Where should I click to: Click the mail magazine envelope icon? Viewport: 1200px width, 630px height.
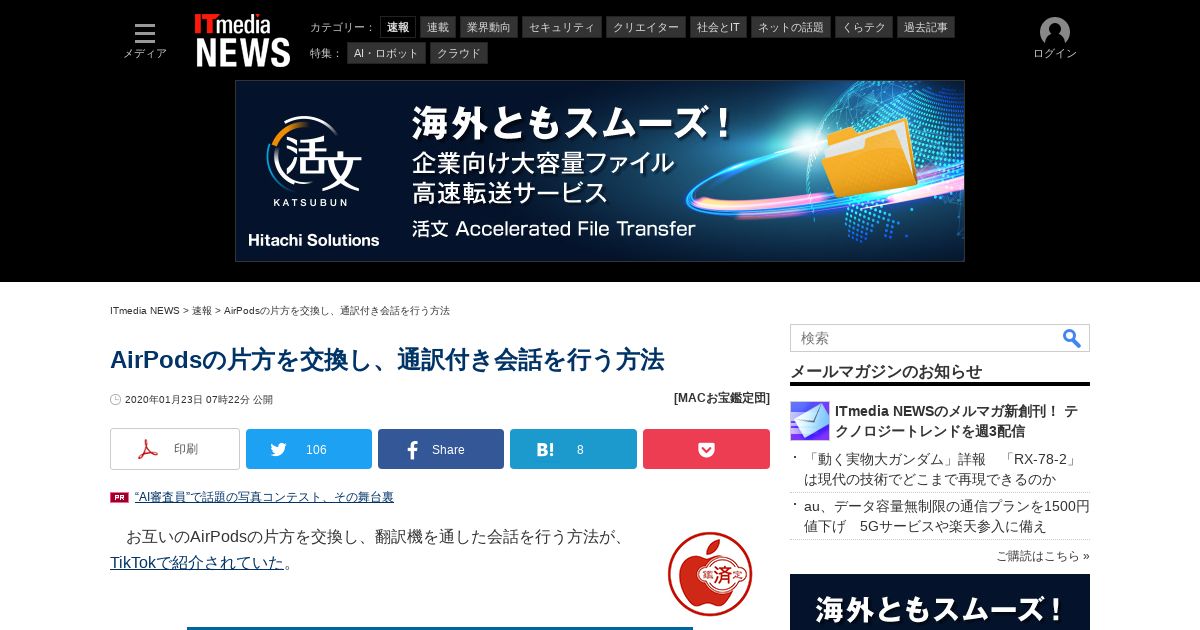click(810, 421)
